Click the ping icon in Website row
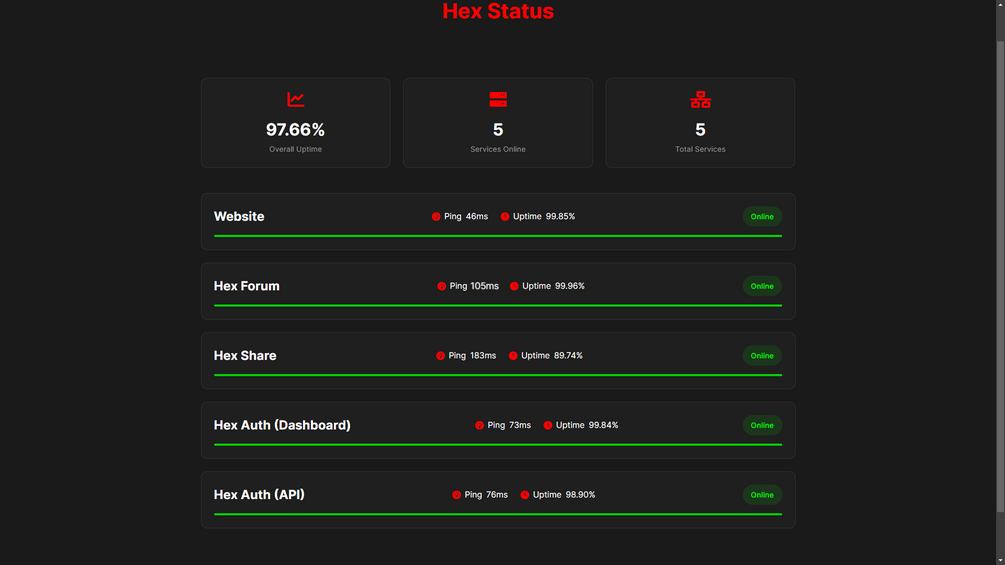This screenshot has width=1005, height=565. click(x=436, y=217)
